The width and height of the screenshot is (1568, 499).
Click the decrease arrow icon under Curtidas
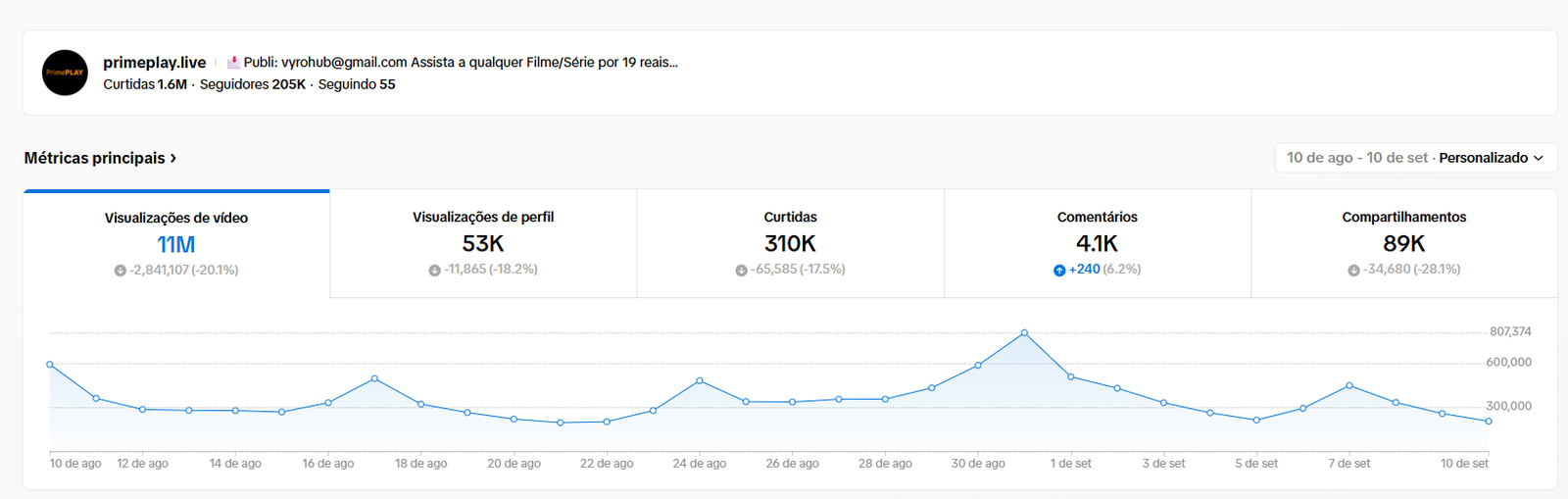741,270
